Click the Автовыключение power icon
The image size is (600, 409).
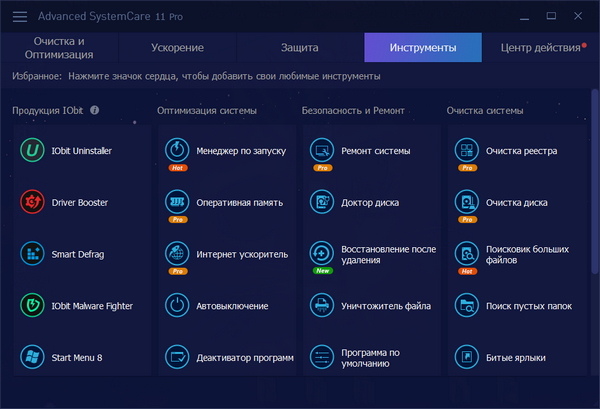(x=177, y=305)
